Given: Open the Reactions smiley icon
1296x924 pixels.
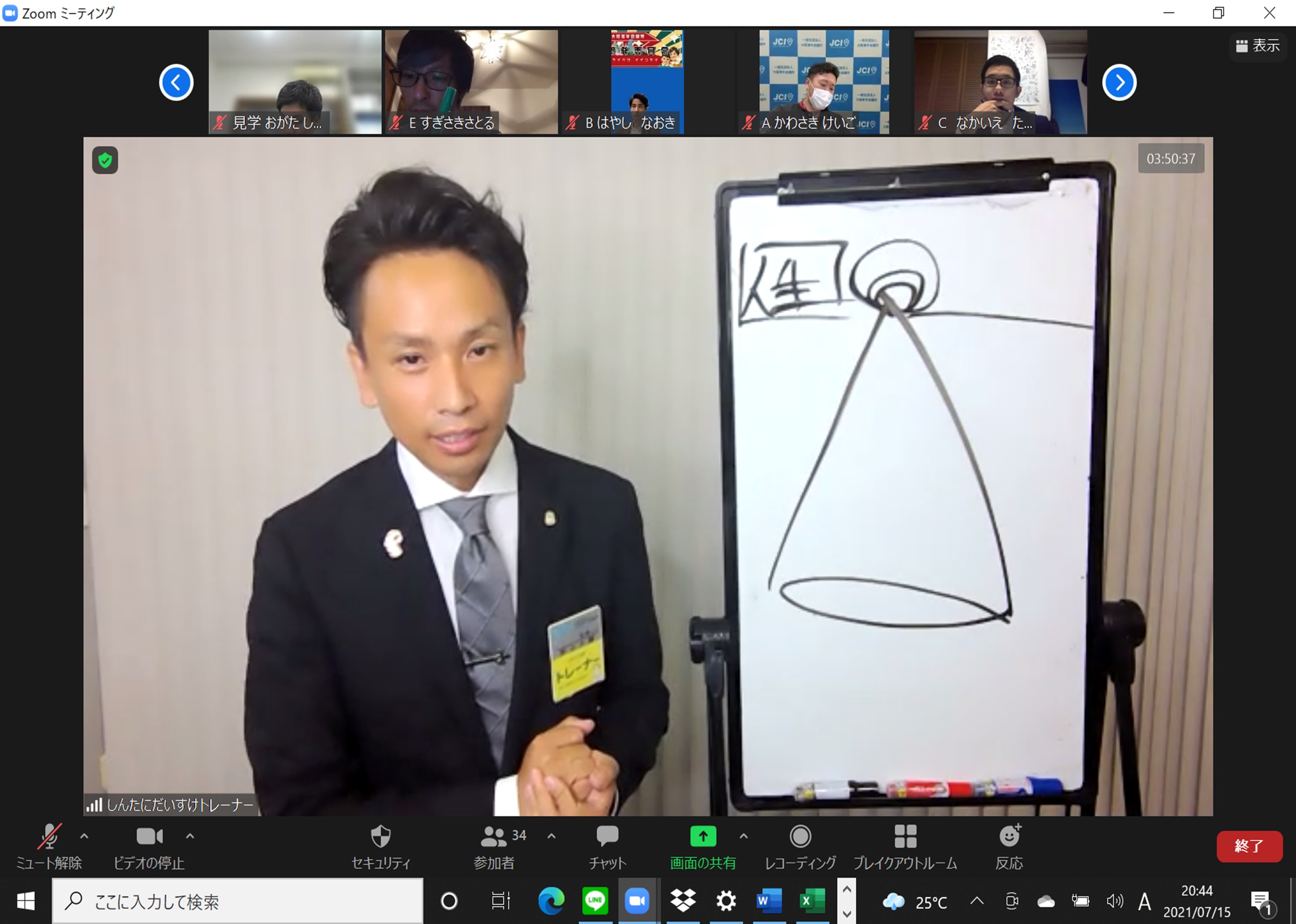Looking at the screenshot, I should [x=1009, y=836].
